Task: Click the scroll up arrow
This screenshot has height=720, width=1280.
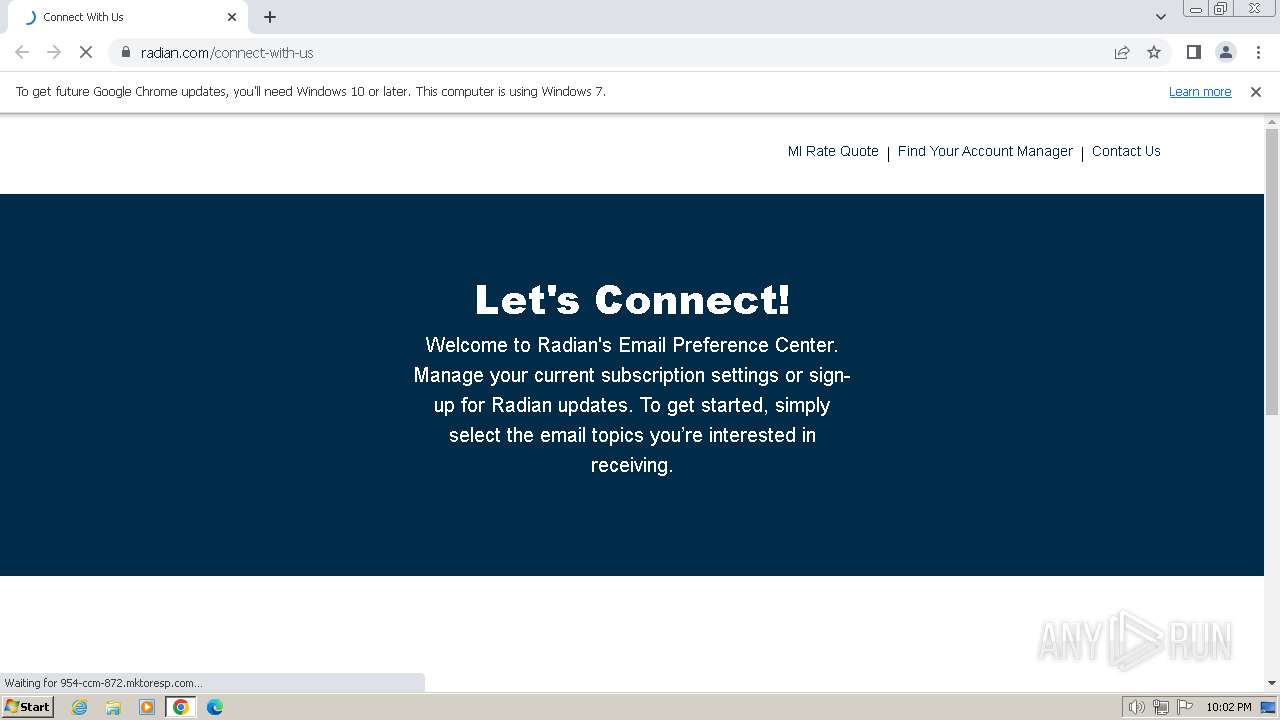Action: pos(1272,122)
